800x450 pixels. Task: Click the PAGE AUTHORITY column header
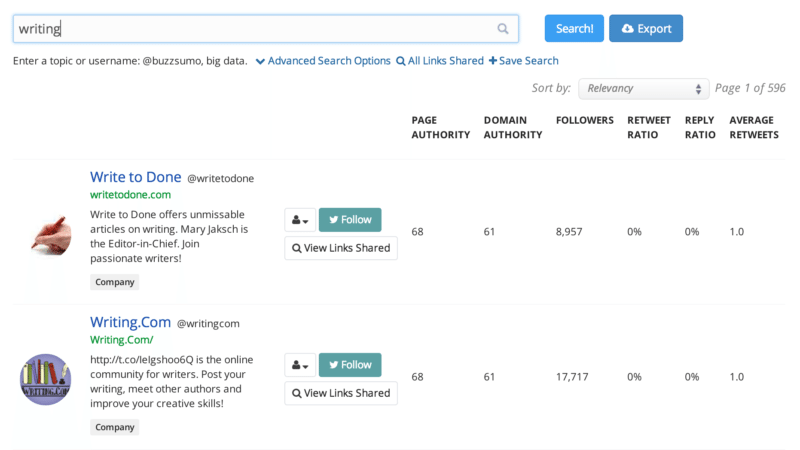[x=441, y=128]
